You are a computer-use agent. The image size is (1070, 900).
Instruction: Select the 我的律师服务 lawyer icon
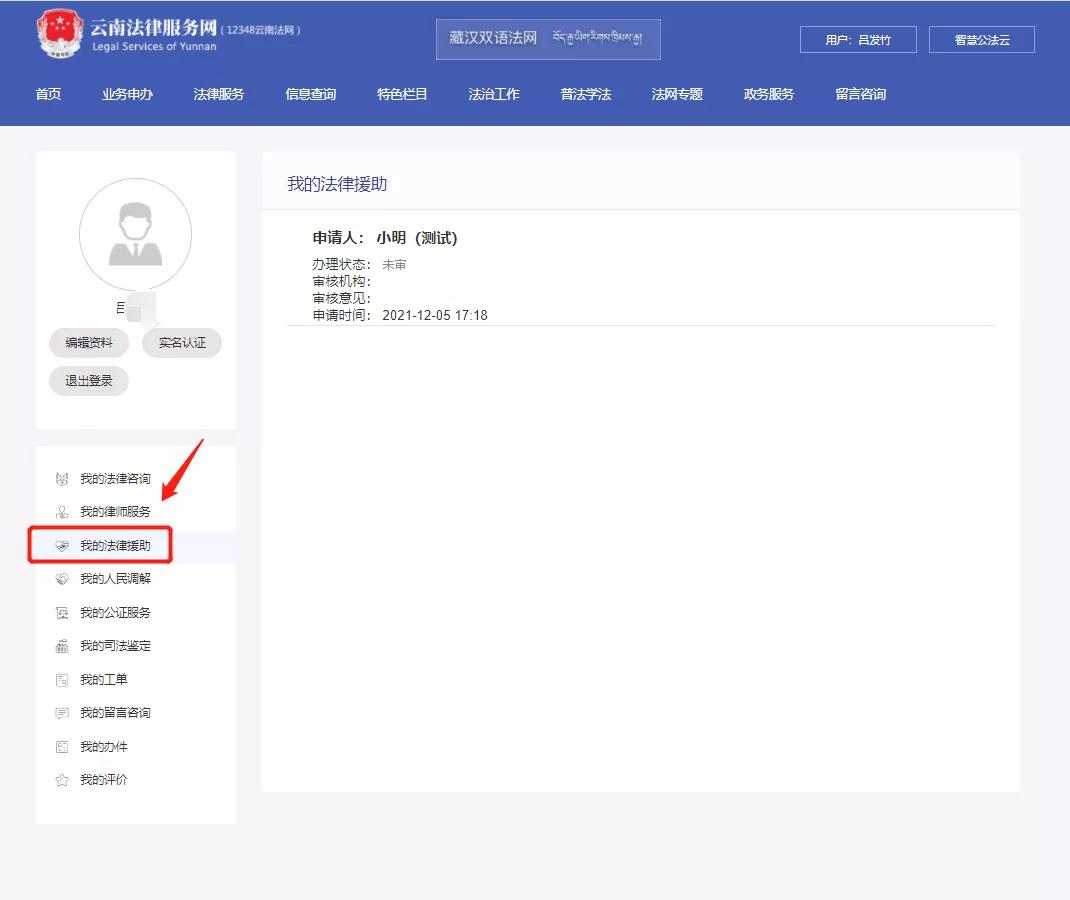pos(62,512)
